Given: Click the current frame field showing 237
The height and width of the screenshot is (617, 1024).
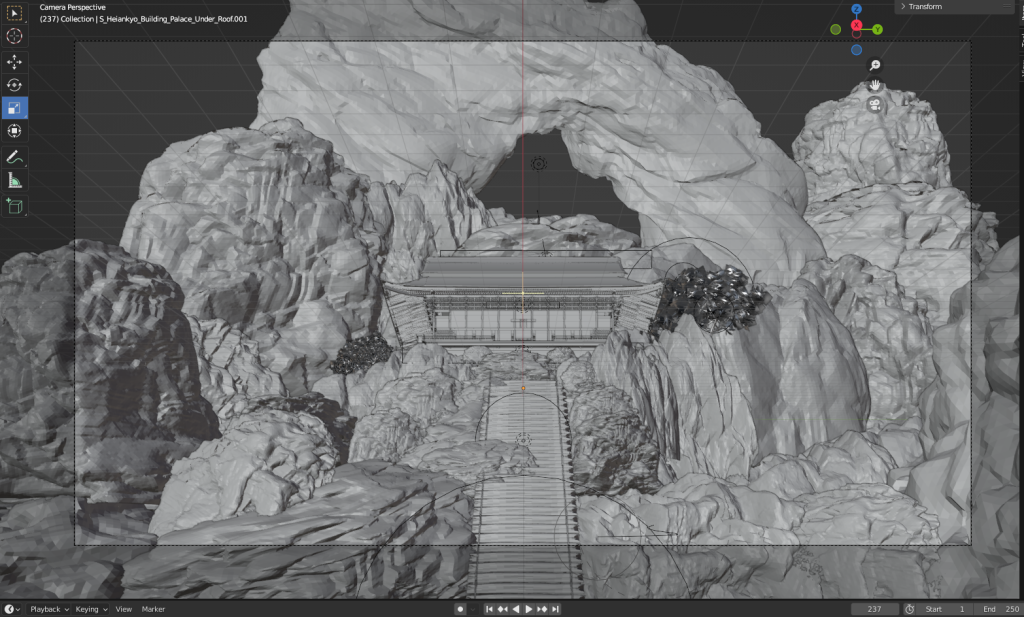Looking at the screenshot, I should pos(874,609).
